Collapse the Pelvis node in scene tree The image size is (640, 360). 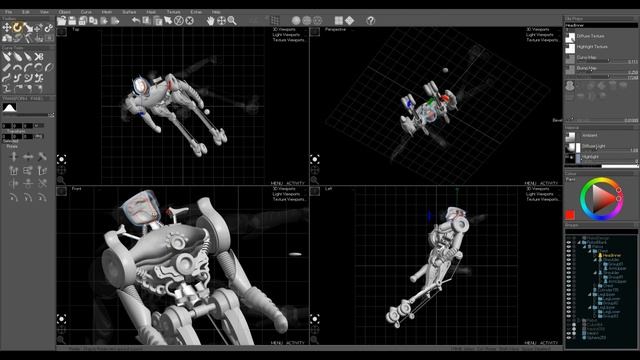584,247
